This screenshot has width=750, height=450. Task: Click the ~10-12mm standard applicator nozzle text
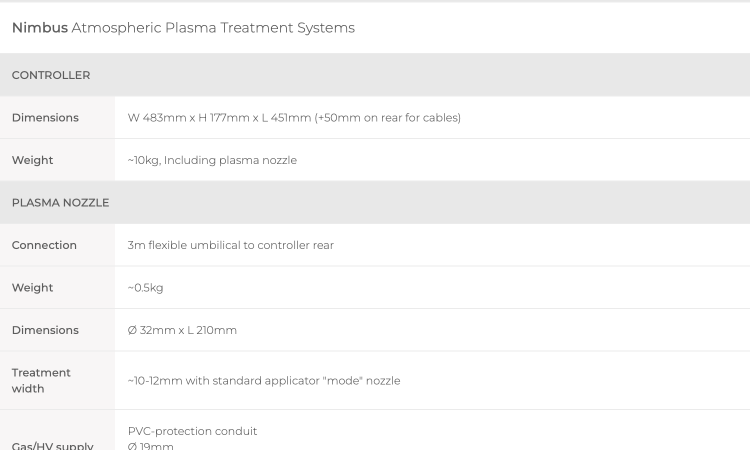[x=264, y=381]
